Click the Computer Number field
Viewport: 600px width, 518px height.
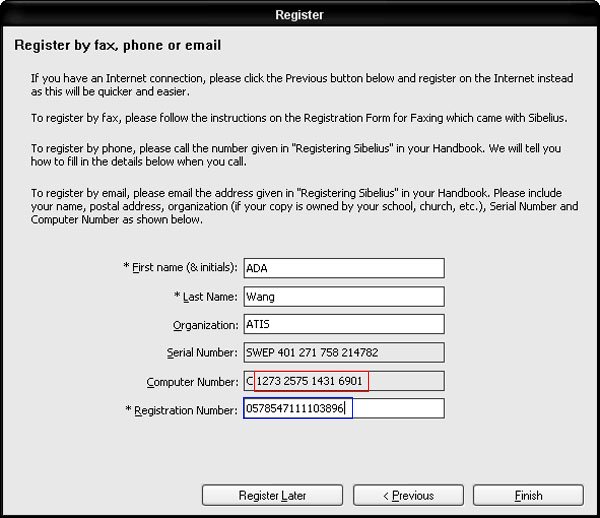tap(344, 381)
